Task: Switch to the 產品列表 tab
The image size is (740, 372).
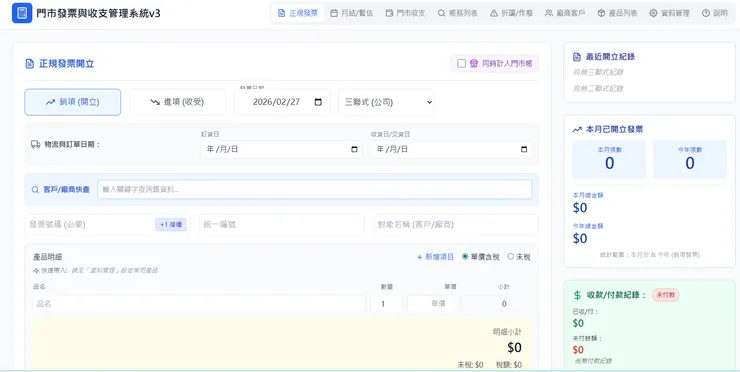Action: pos(617,13)
